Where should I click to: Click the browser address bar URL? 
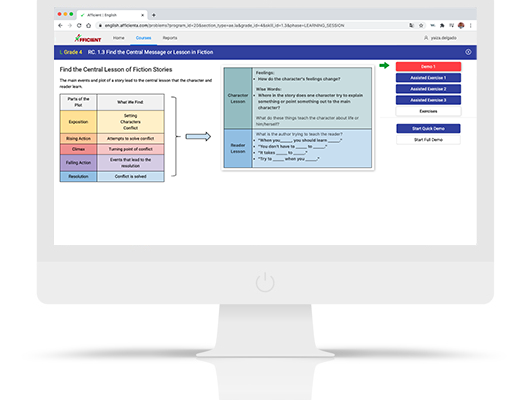[x=224, y=25]
